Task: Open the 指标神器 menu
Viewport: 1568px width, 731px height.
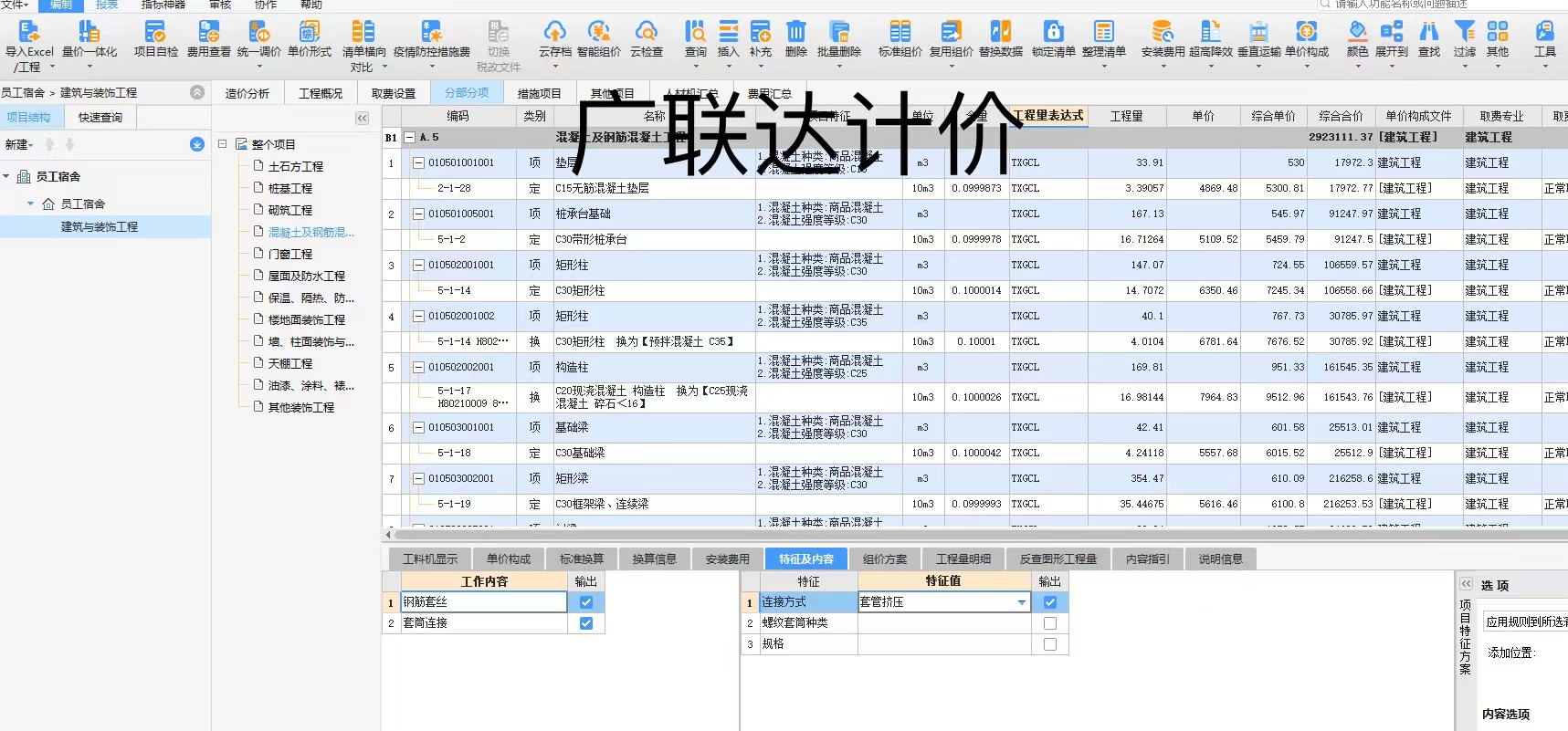Action: click(163, 5)
